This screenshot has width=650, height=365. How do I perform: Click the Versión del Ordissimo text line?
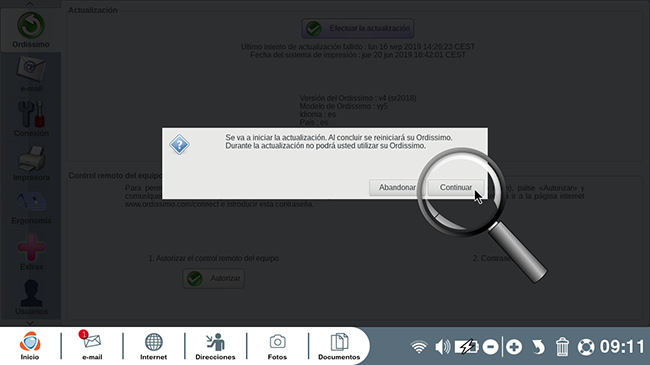(358, 98)
